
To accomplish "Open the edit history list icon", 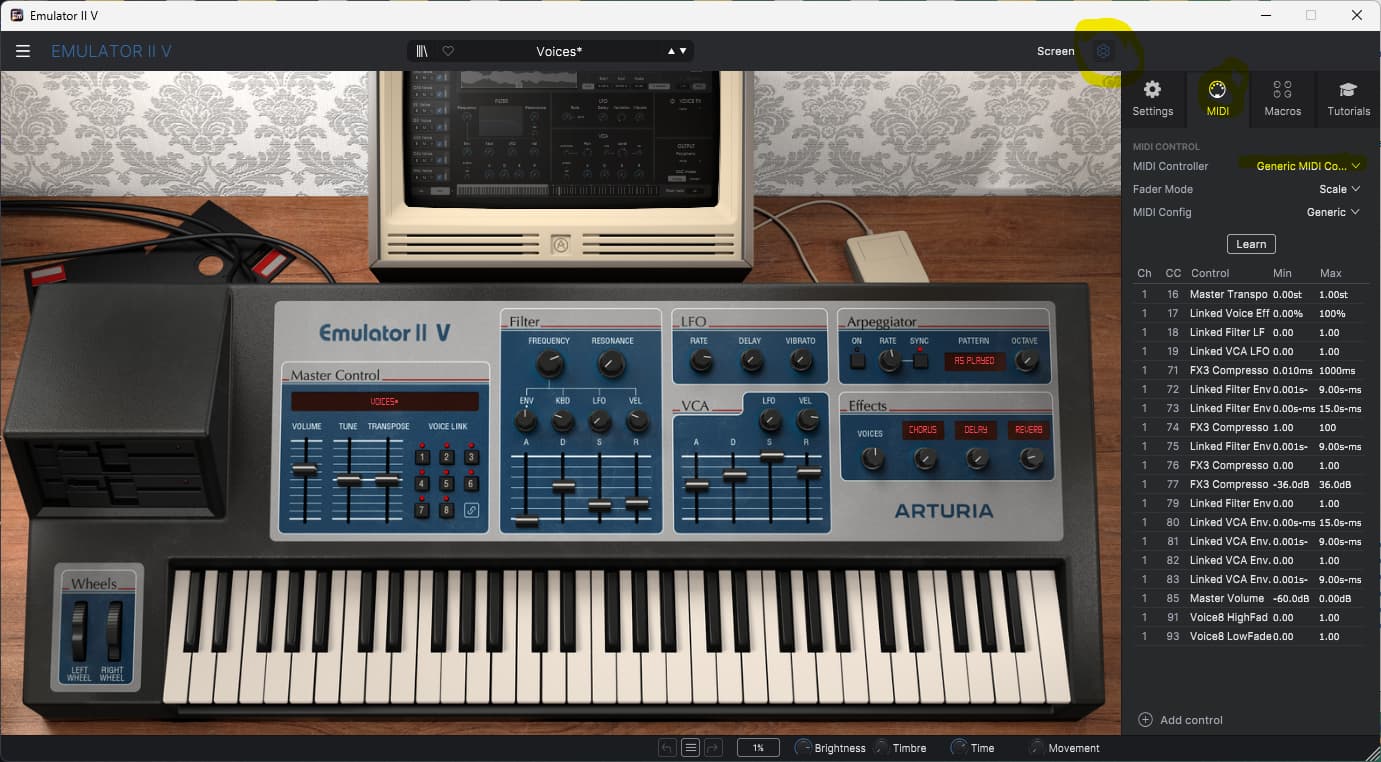I will [x=690, y=748].
